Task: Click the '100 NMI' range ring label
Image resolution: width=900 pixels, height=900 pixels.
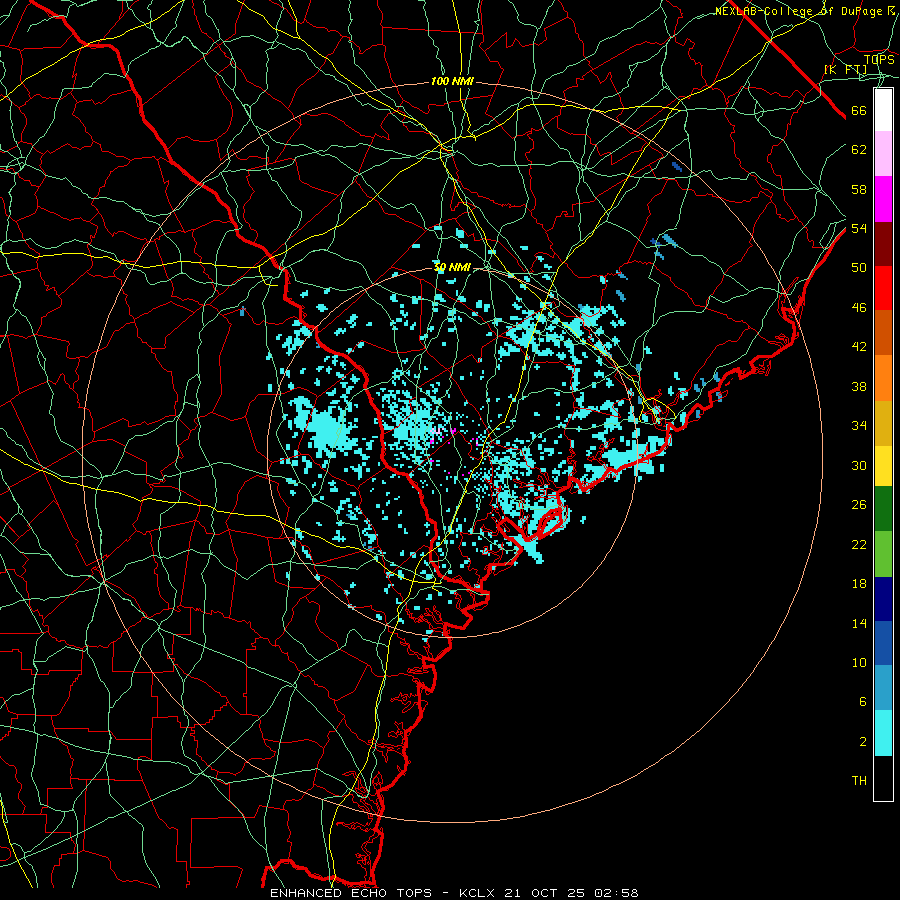Action: (x=452, y=82)
